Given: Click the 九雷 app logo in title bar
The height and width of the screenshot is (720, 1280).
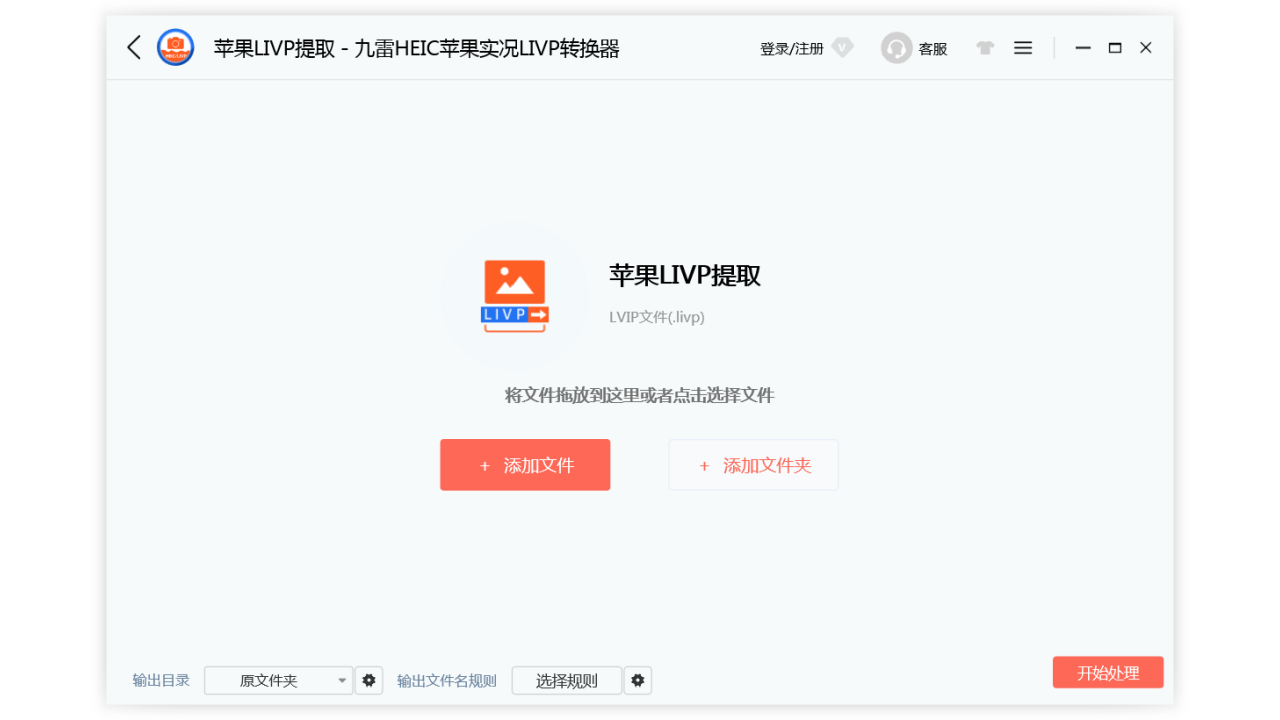Looking at the screenshot, I should click(x=175, y=47).
